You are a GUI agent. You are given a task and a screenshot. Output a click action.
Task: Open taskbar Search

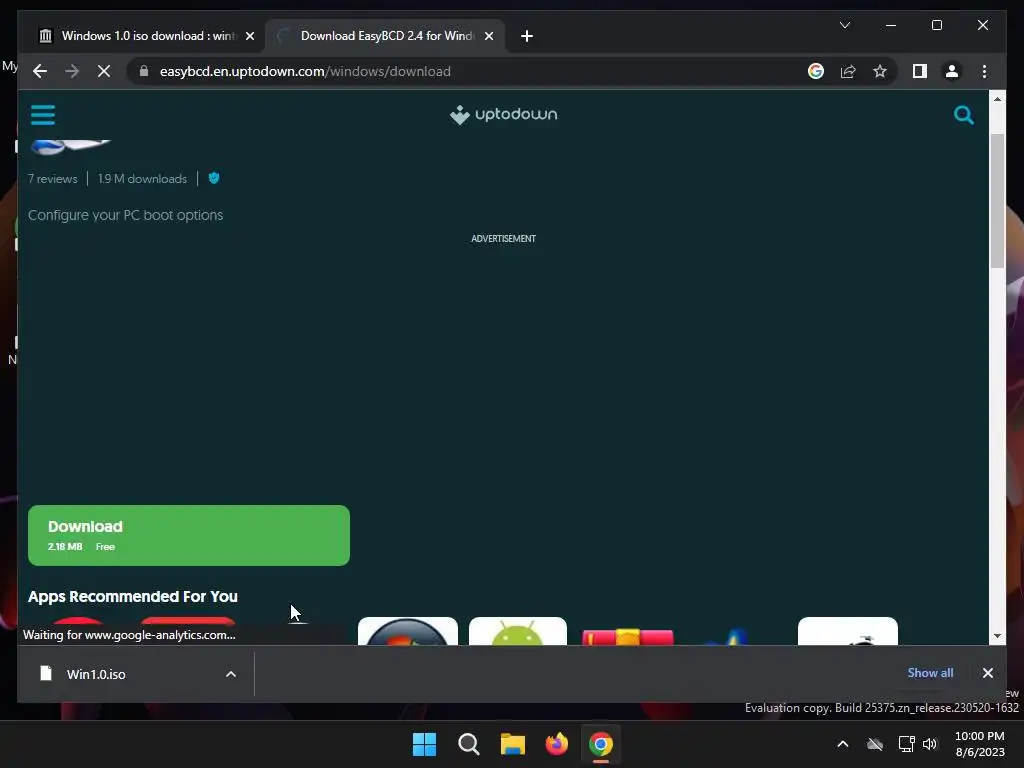[468, 744]
